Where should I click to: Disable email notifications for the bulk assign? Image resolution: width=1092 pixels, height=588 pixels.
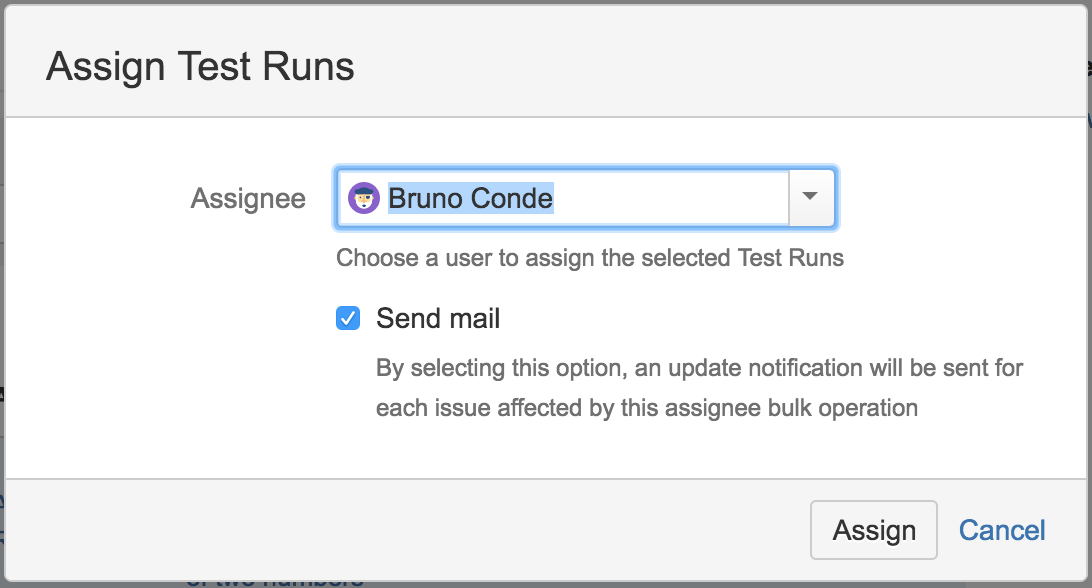coord(348,318)
